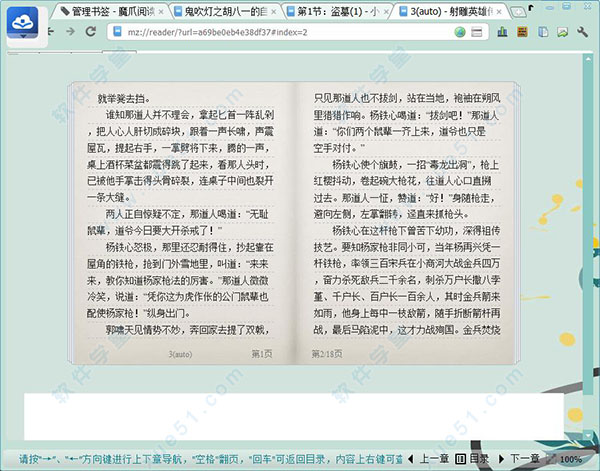
Task: Switch to the 管理书签 tab
Action: click(x=111, y=12)
